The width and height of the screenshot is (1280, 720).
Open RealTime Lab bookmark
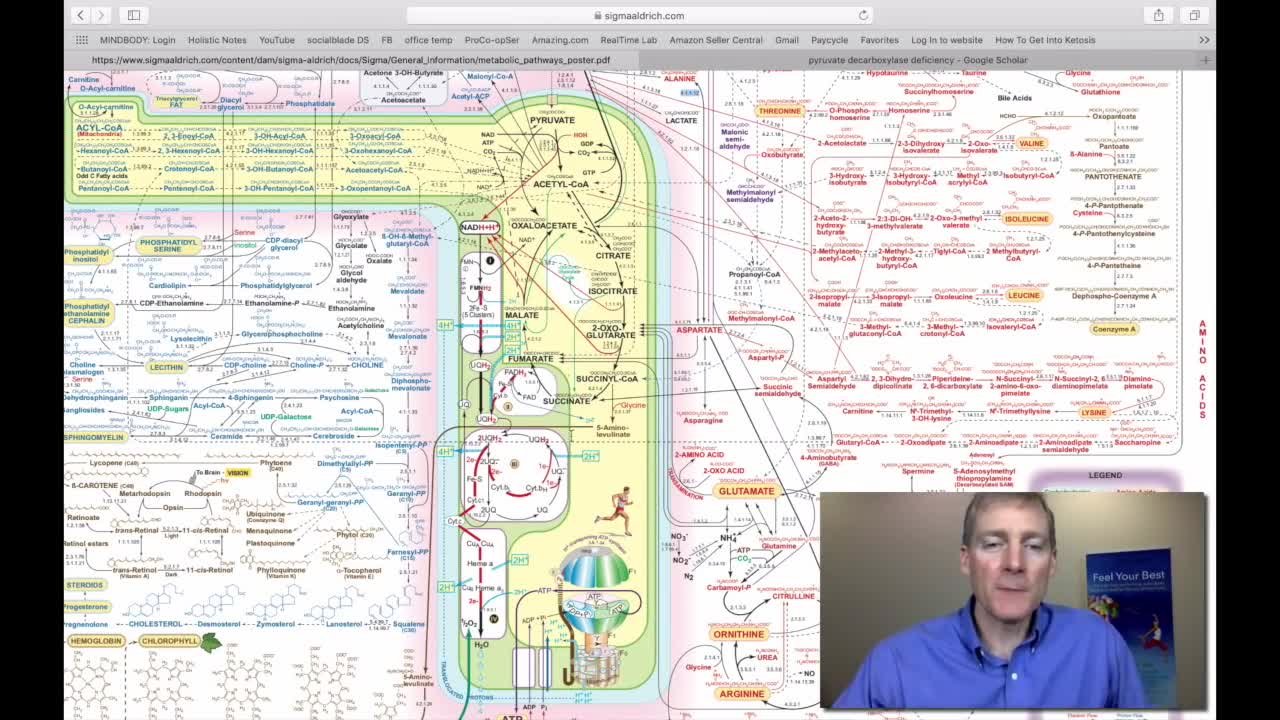coord(629,40)
